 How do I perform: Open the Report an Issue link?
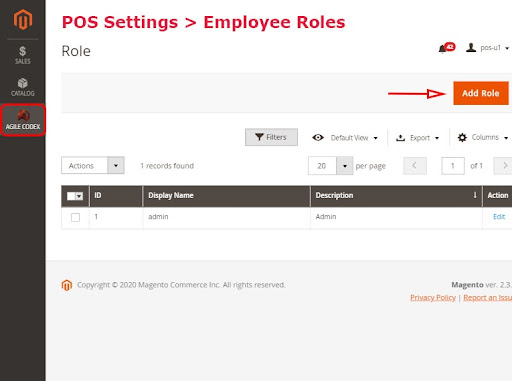coord(487,297)
